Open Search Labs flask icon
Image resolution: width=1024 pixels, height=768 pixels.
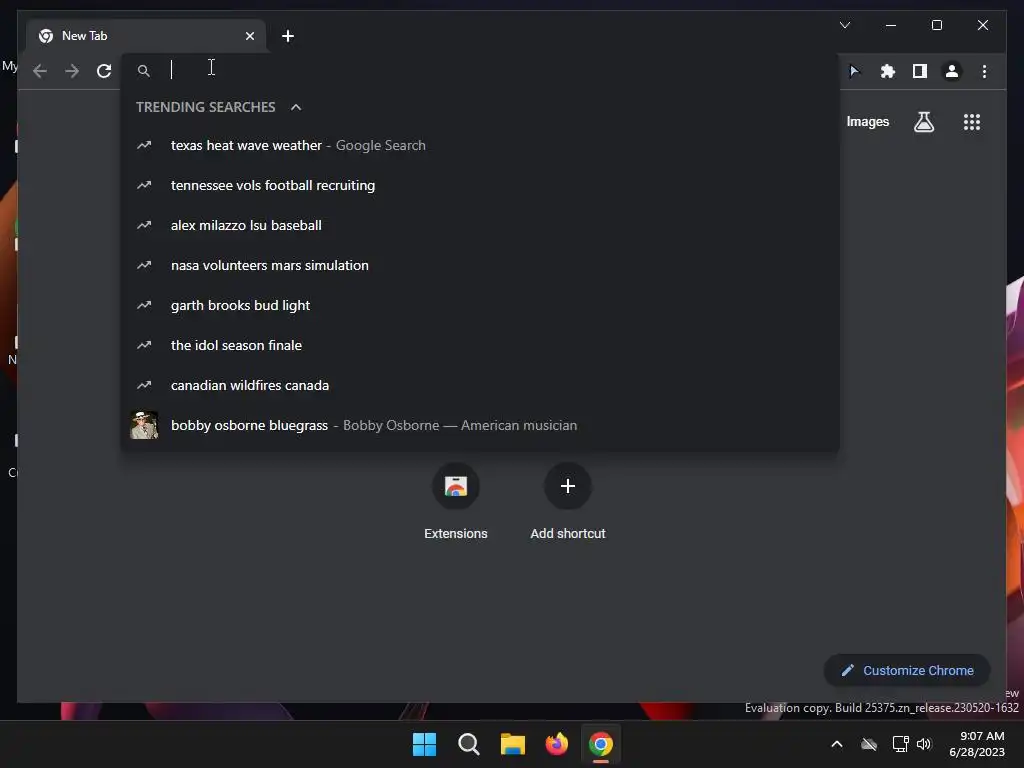pos(923,122)
